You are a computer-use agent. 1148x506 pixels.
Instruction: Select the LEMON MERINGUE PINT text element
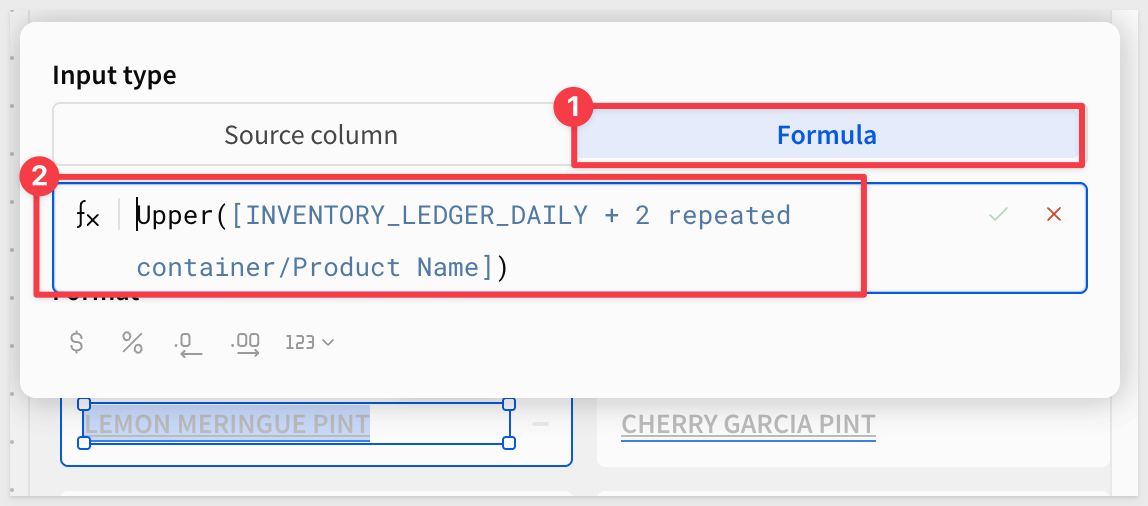227,424
